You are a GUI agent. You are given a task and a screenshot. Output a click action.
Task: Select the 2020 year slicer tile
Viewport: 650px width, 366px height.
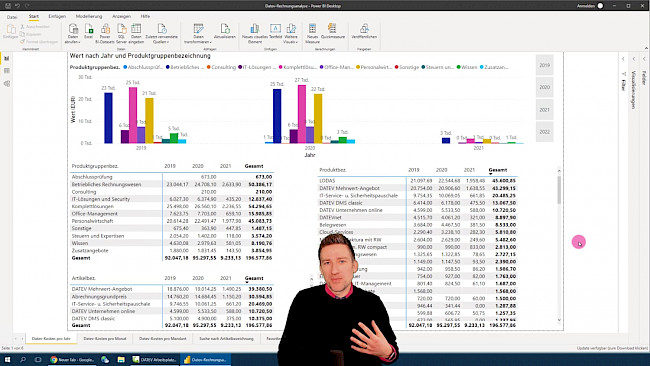pyautogui.click(x=544, y=87)
